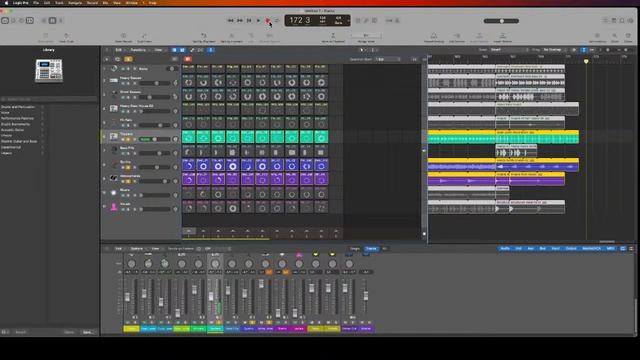Open the Apple menu
640x360 pixels.
point(6,2)
